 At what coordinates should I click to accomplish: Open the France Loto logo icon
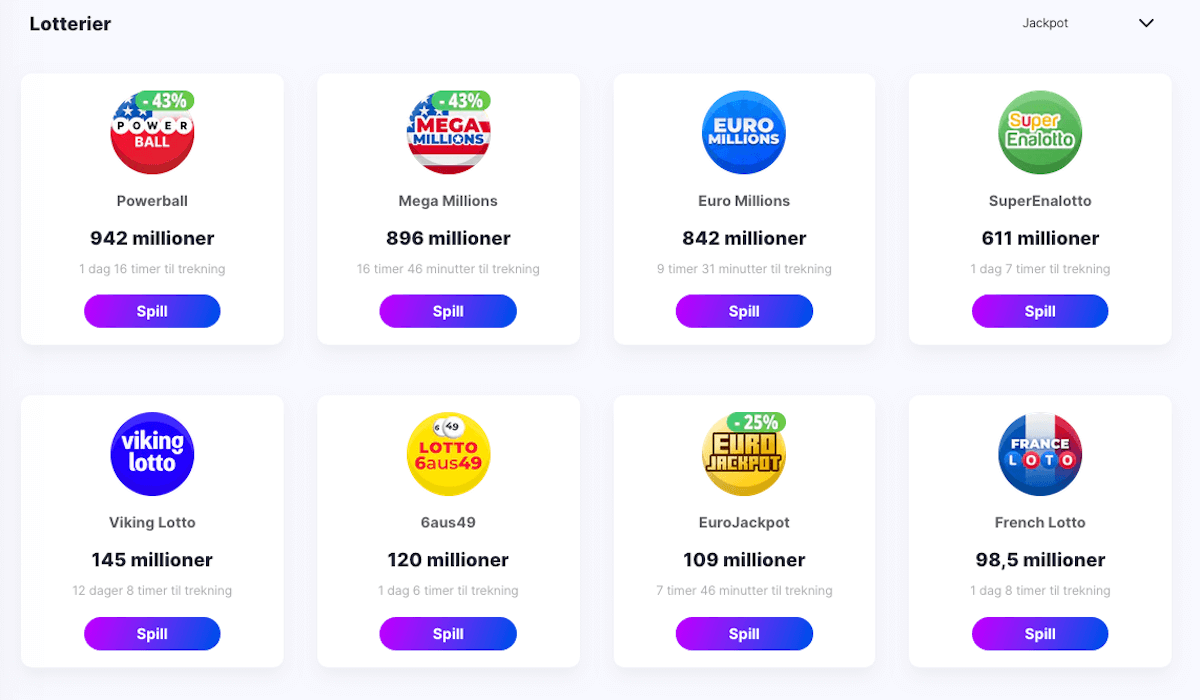(1040, 454)
